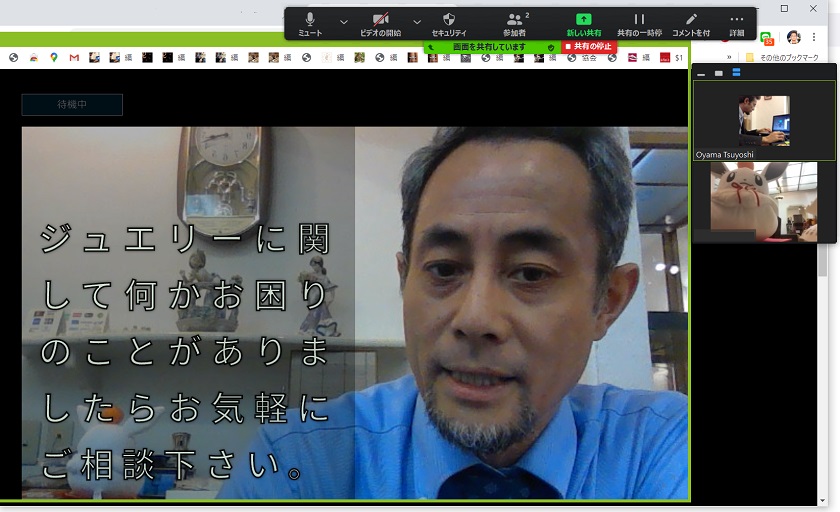The image size is (840, 512).
Task: Click the 待機中 status button
Action: click(72, 104)
